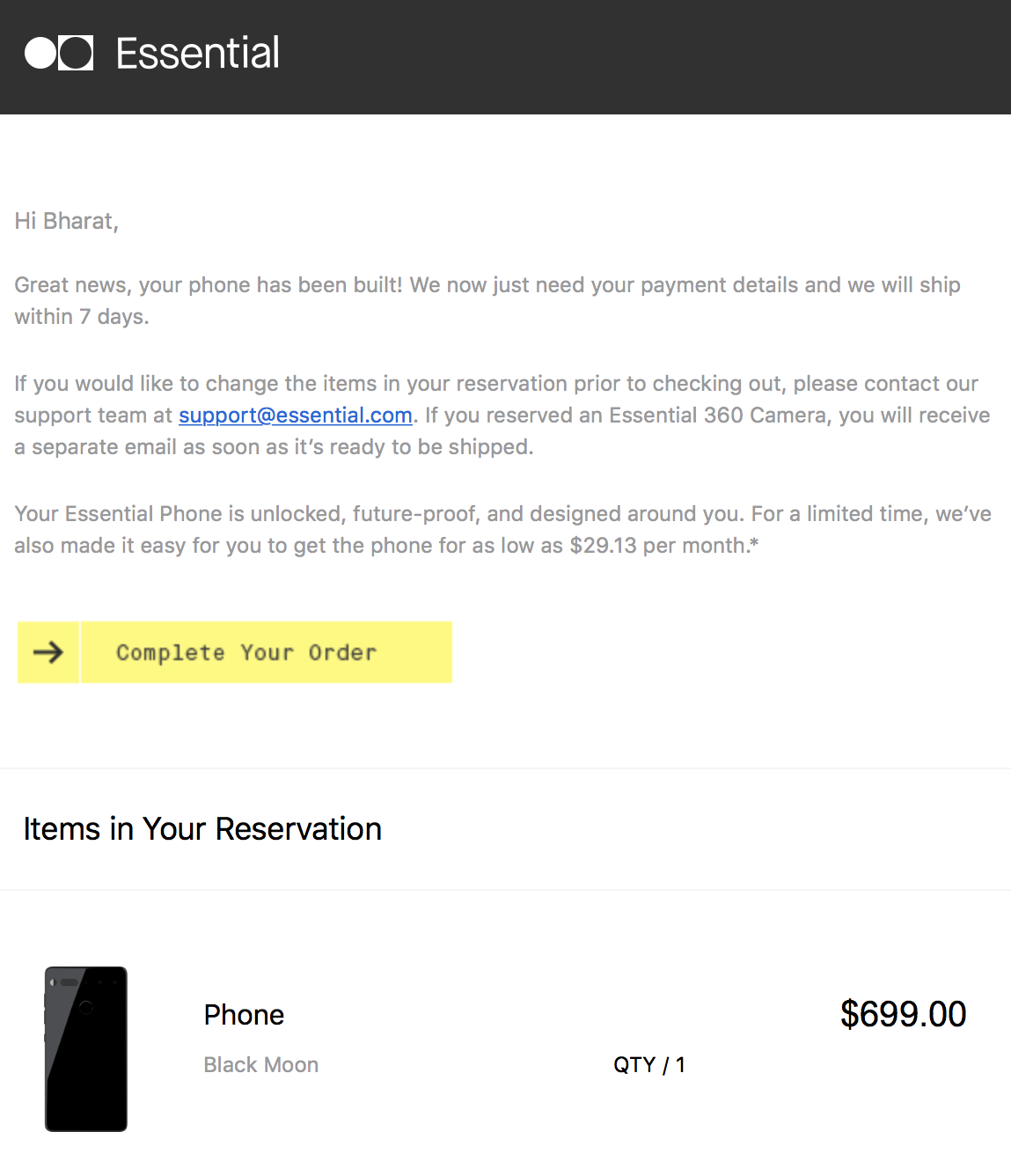
Task: Click the $699.00 price
Action: [903, 1014]
